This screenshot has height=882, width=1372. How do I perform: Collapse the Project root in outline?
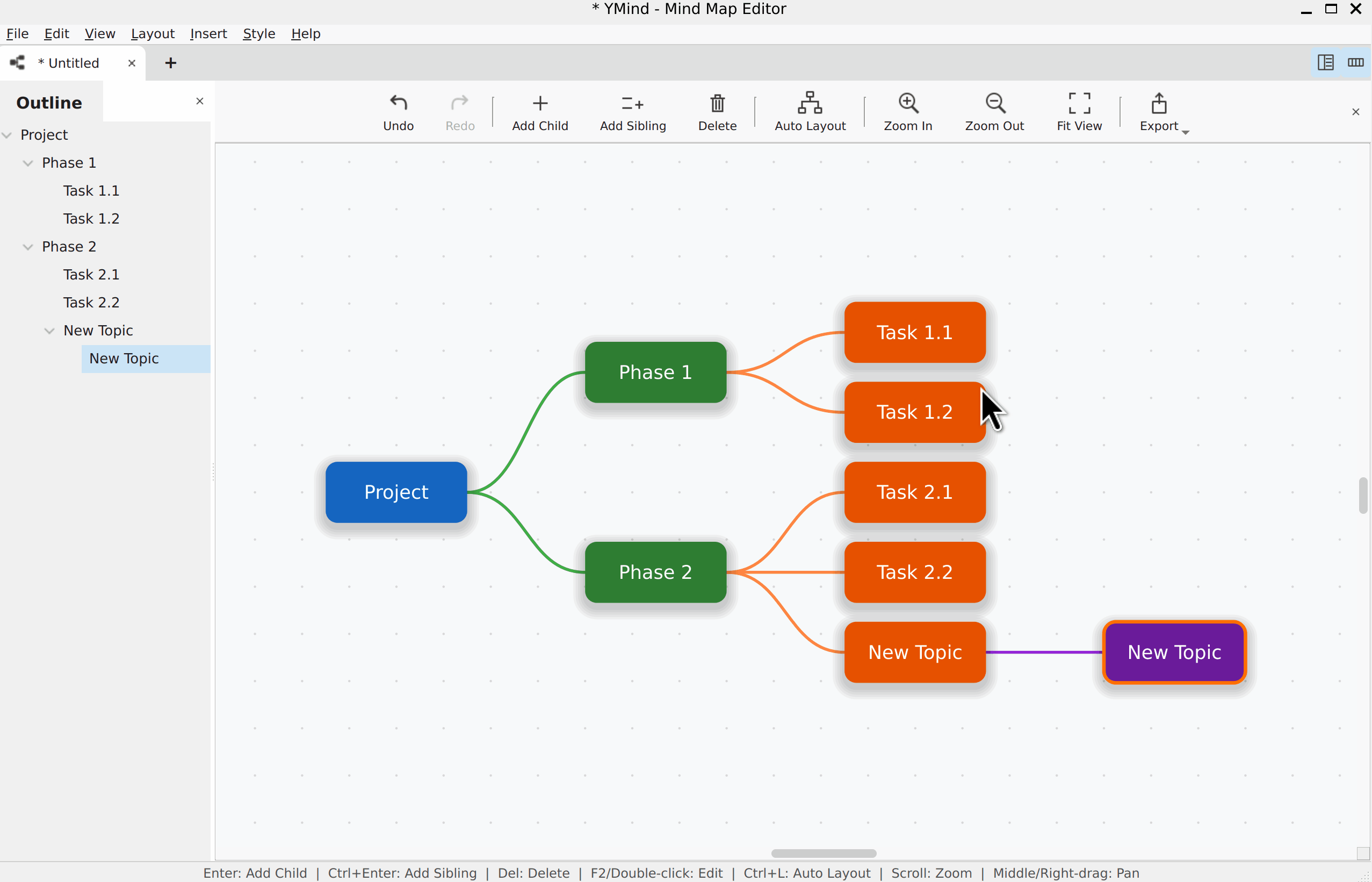(7, 135)
